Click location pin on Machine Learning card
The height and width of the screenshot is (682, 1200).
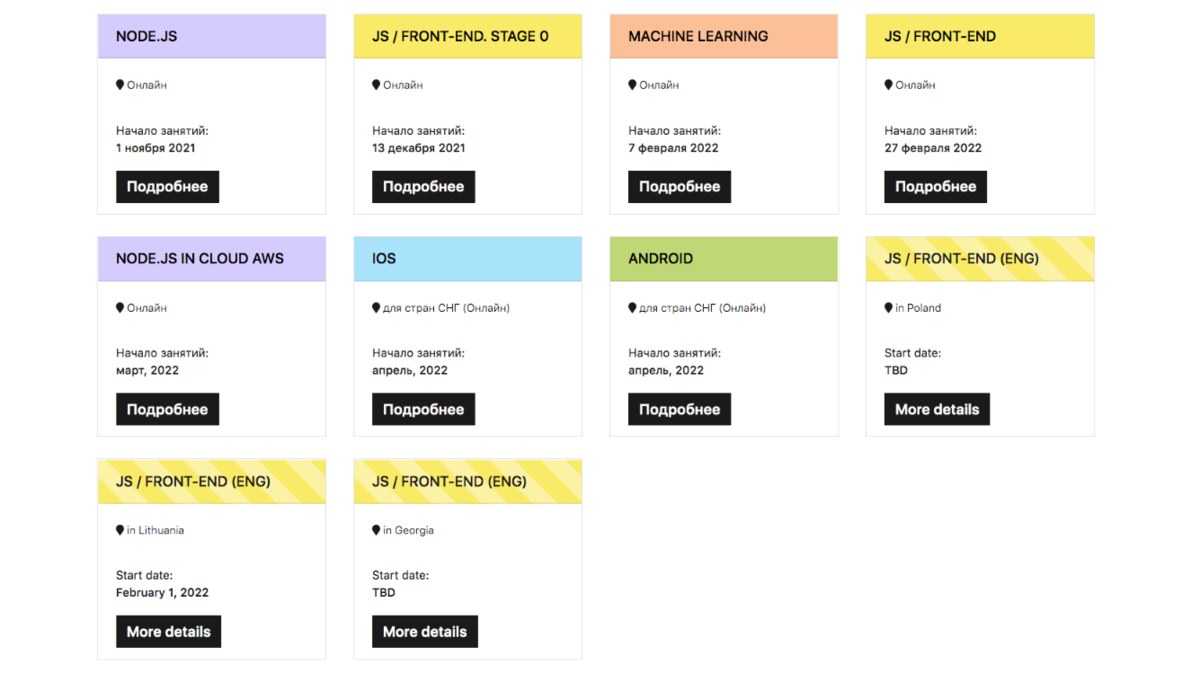632,85
